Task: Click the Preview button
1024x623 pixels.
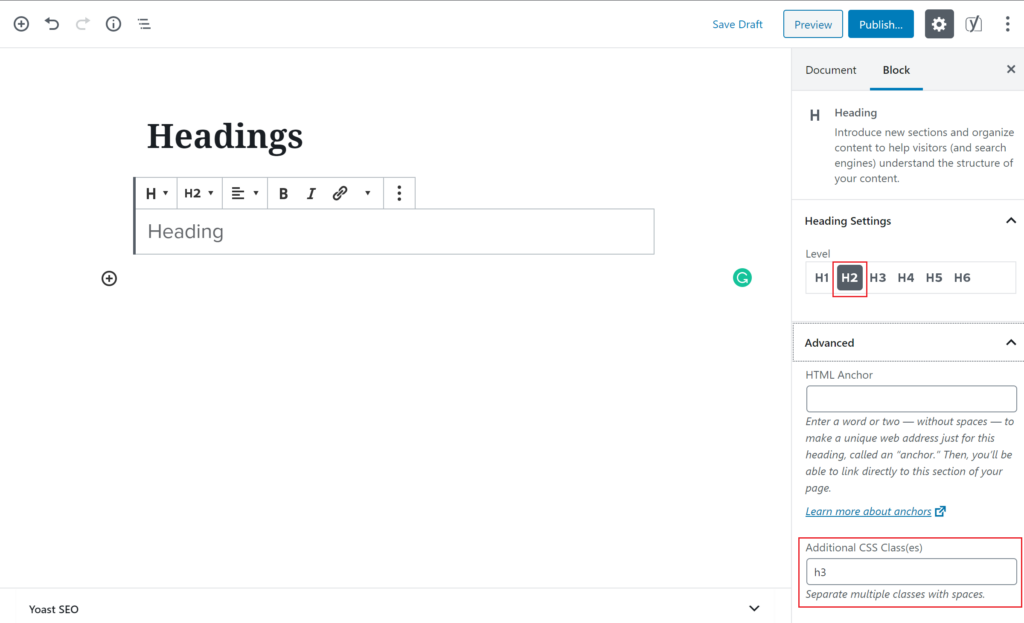Action: [813, 24]
